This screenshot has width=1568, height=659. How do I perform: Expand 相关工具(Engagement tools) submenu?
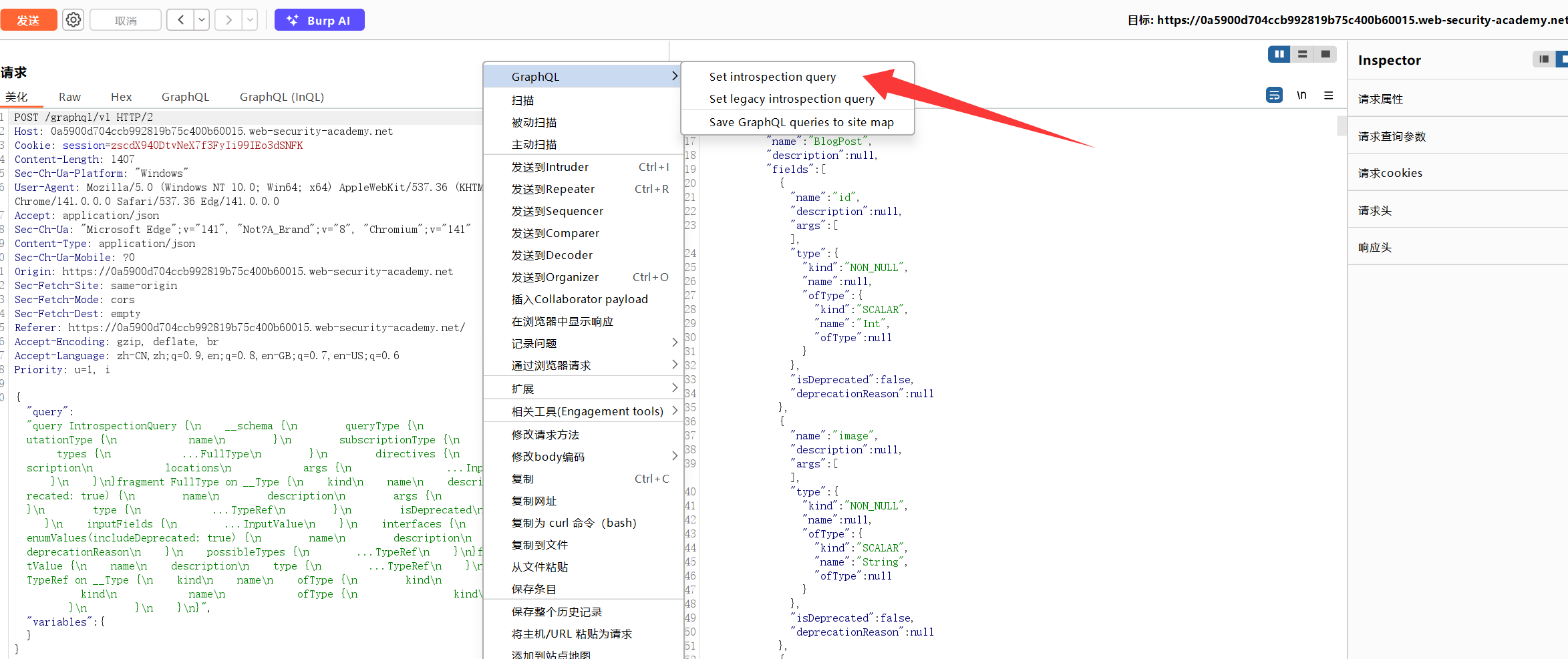588,411
